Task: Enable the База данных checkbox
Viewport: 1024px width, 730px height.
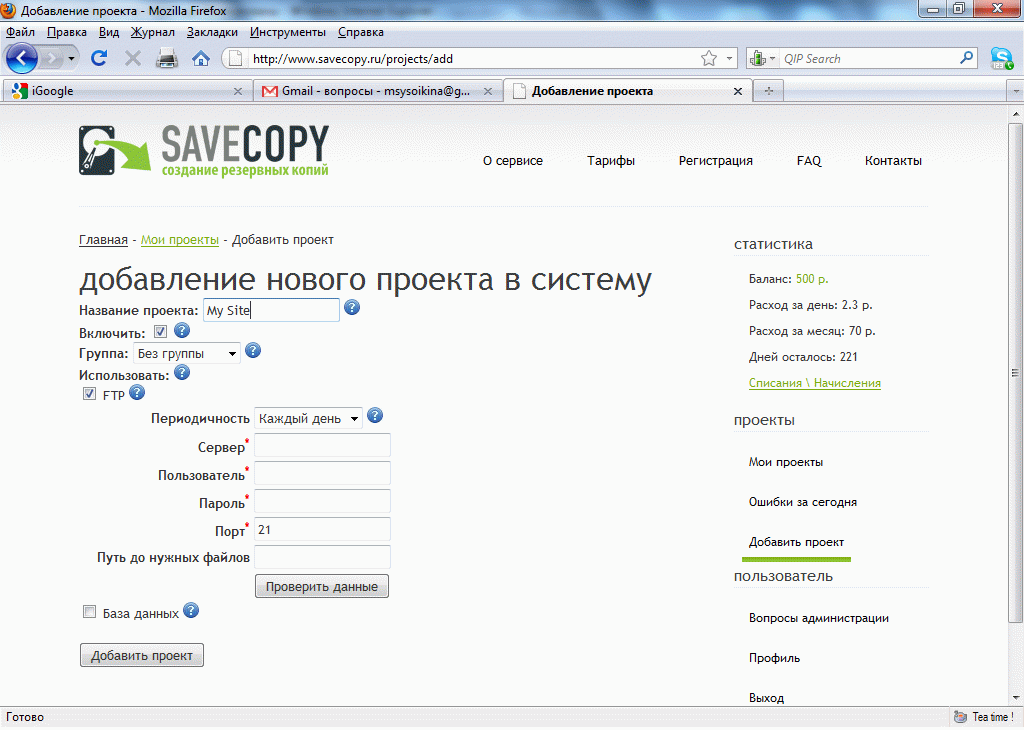Action: tap(90, 612)
